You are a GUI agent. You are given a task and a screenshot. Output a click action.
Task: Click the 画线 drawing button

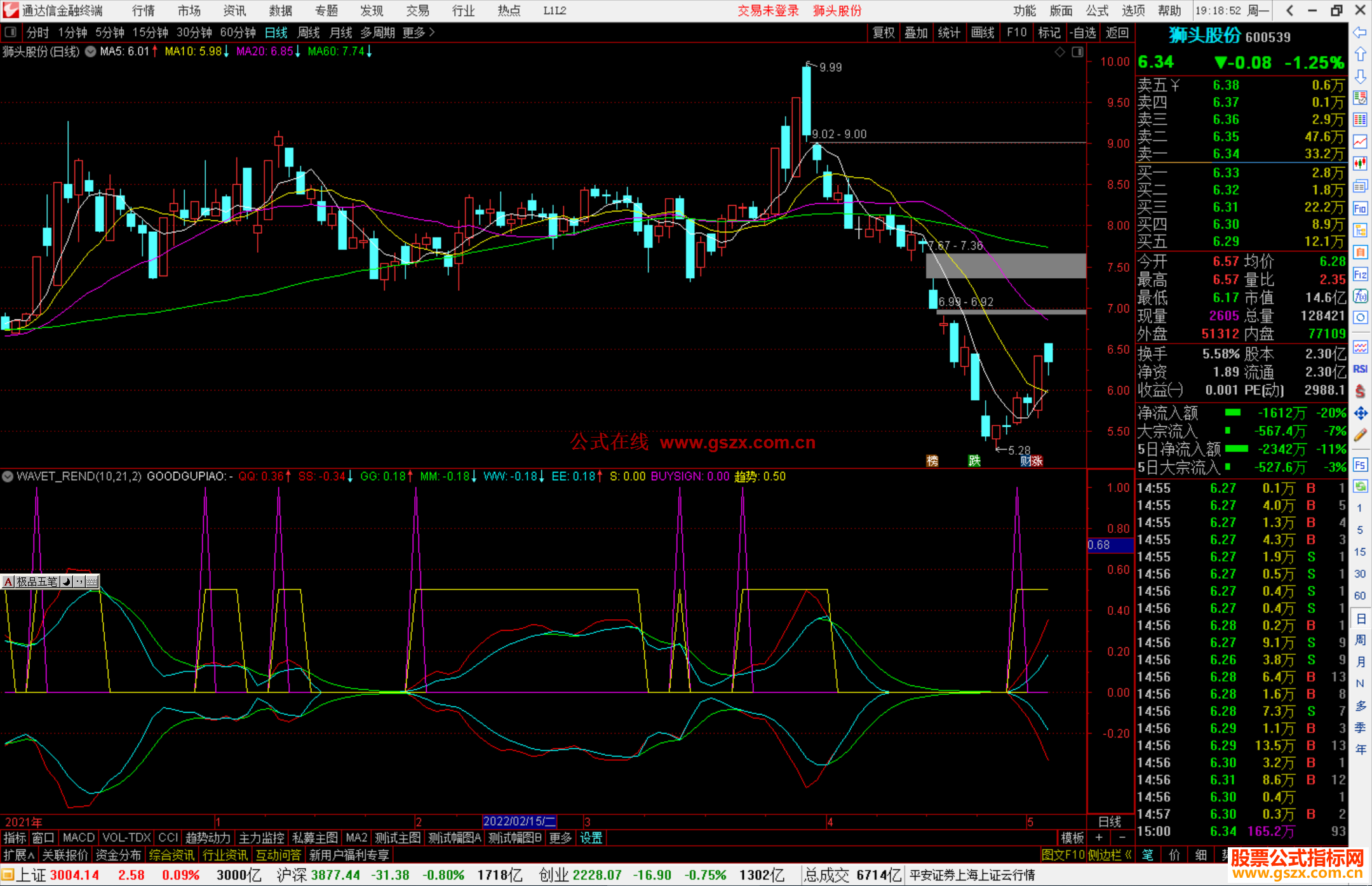(983, 32)
